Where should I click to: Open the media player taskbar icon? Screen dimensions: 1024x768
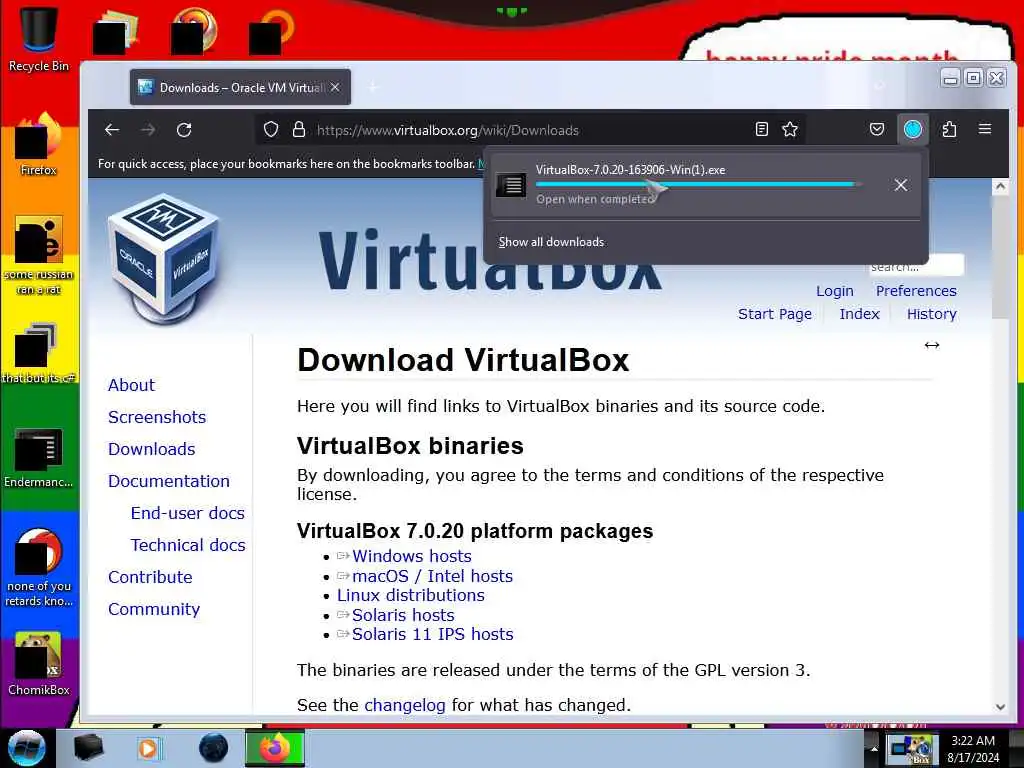coord(148,748)
